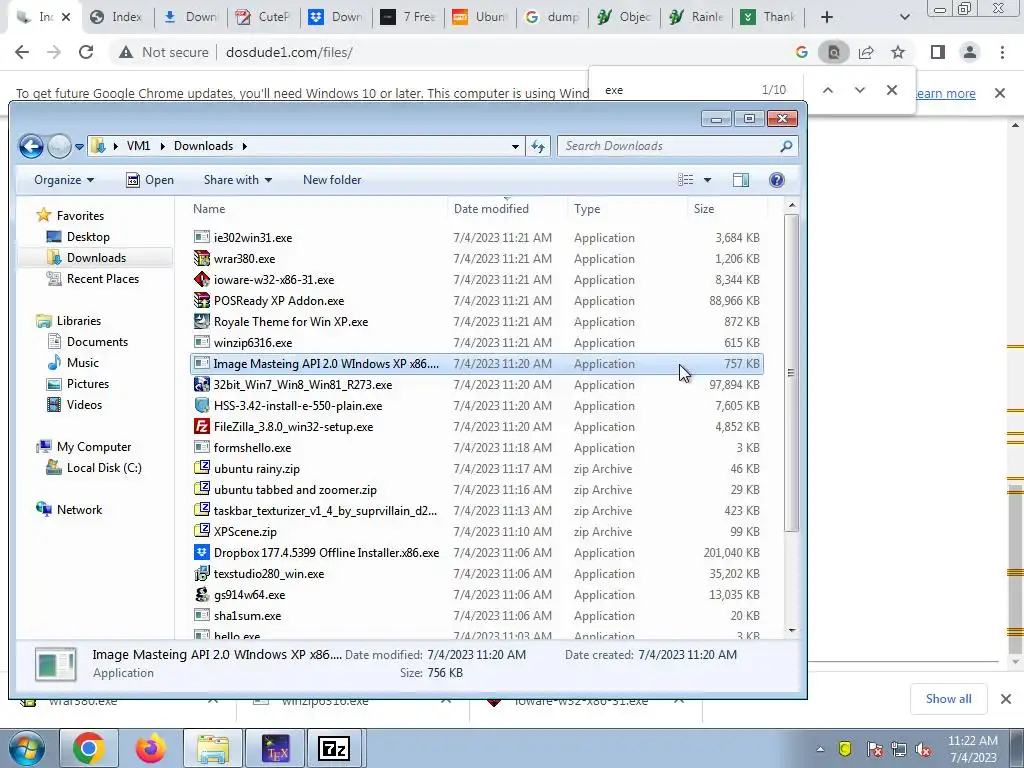
Task: Select the Dropbox Offline Installer file icon
Action: [202, 552]
